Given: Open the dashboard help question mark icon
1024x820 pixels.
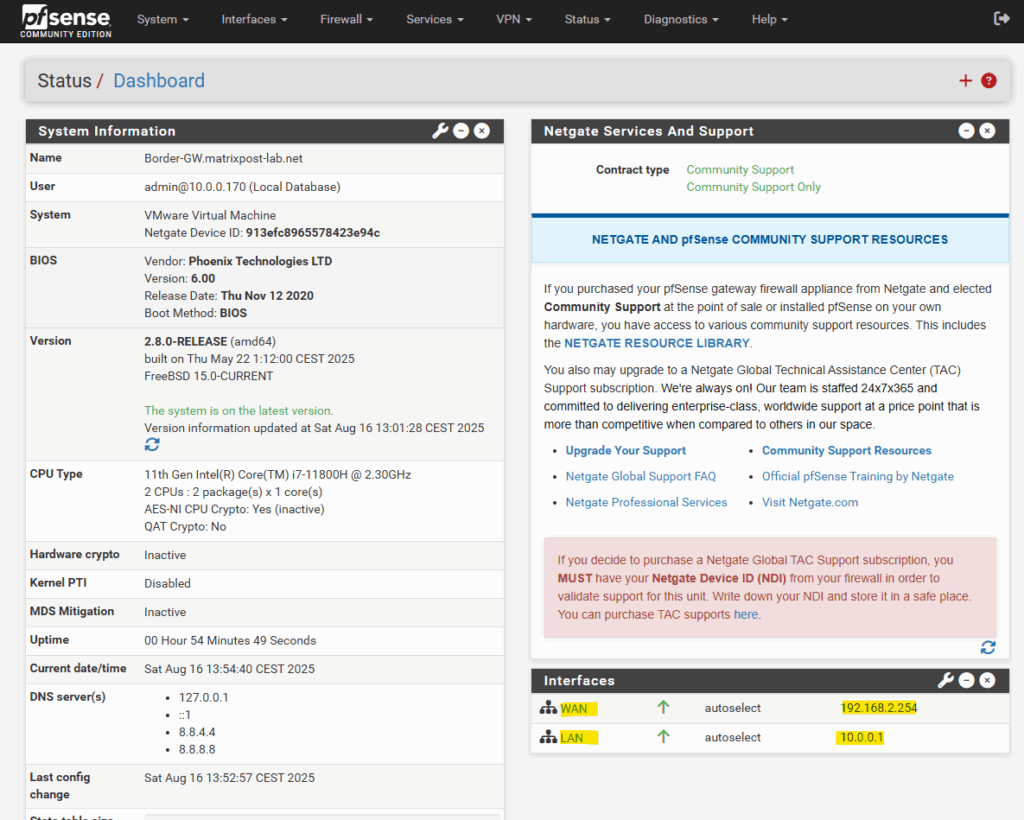Looking at the screenshot, I should click(989, 80).
